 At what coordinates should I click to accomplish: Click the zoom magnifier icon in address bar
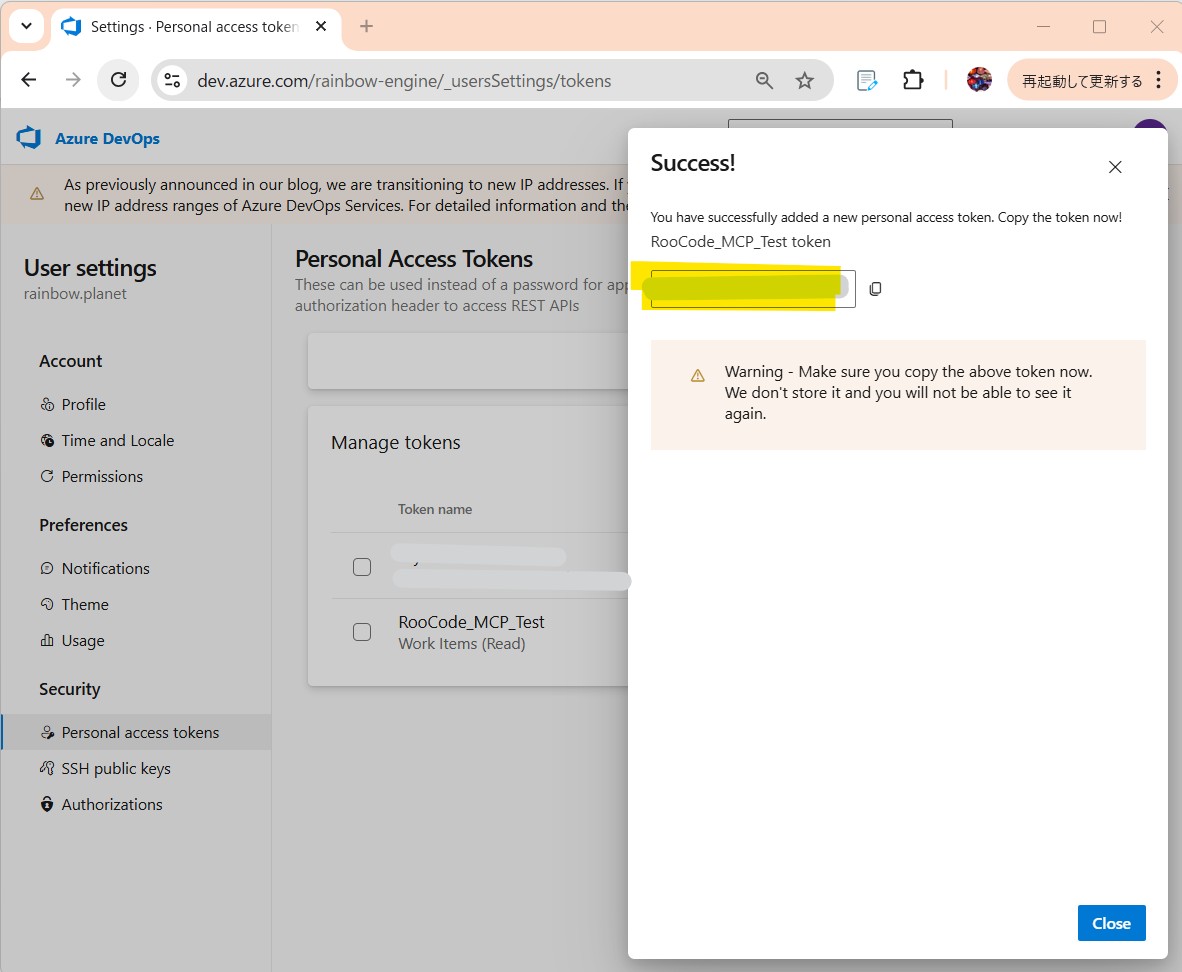click(764, 81)
